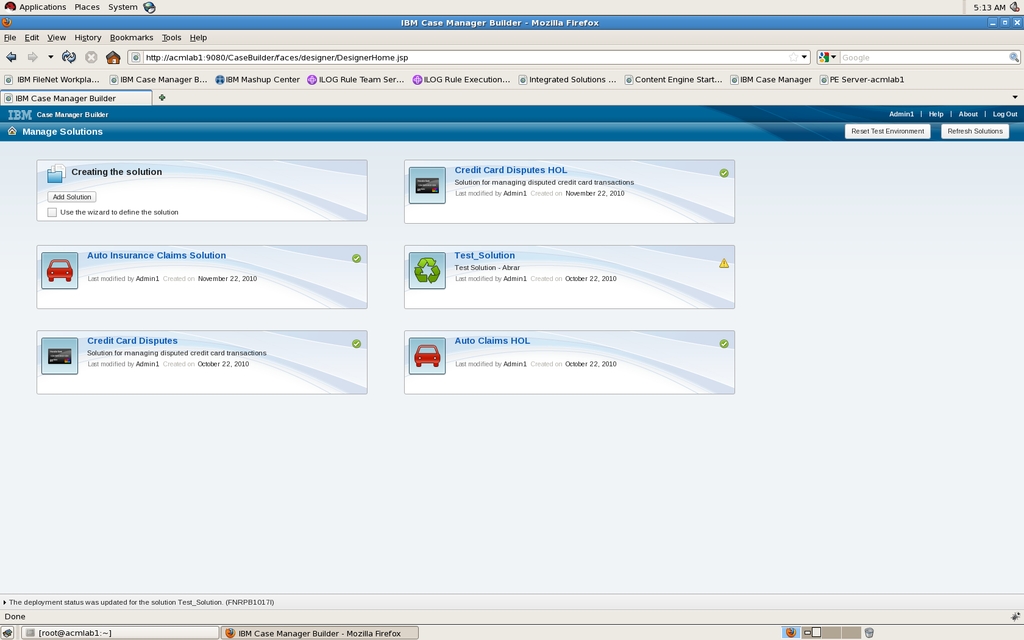This screenshot has height=640, width=1024.
Task: Click the Refresh Solutions button
Action: point(975,131)
